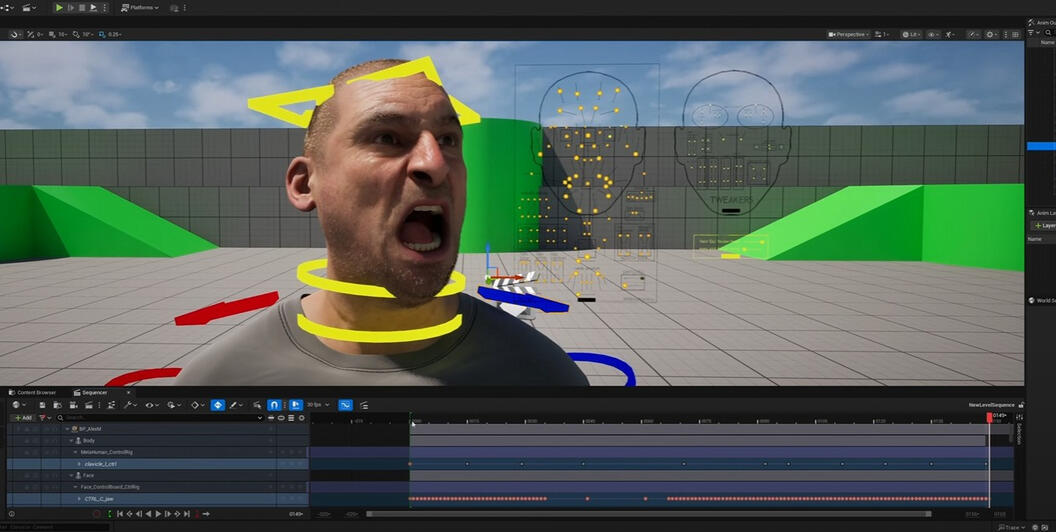Click the lock icon next to NewLevelSequence
1056x532 pixels.
pyautogui.click(x=1021, y=405)
